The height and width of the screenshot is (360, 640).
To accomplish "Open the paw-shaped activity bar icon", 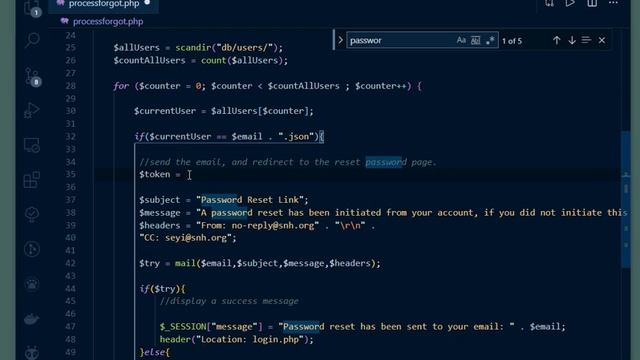I will click(32, 283).
